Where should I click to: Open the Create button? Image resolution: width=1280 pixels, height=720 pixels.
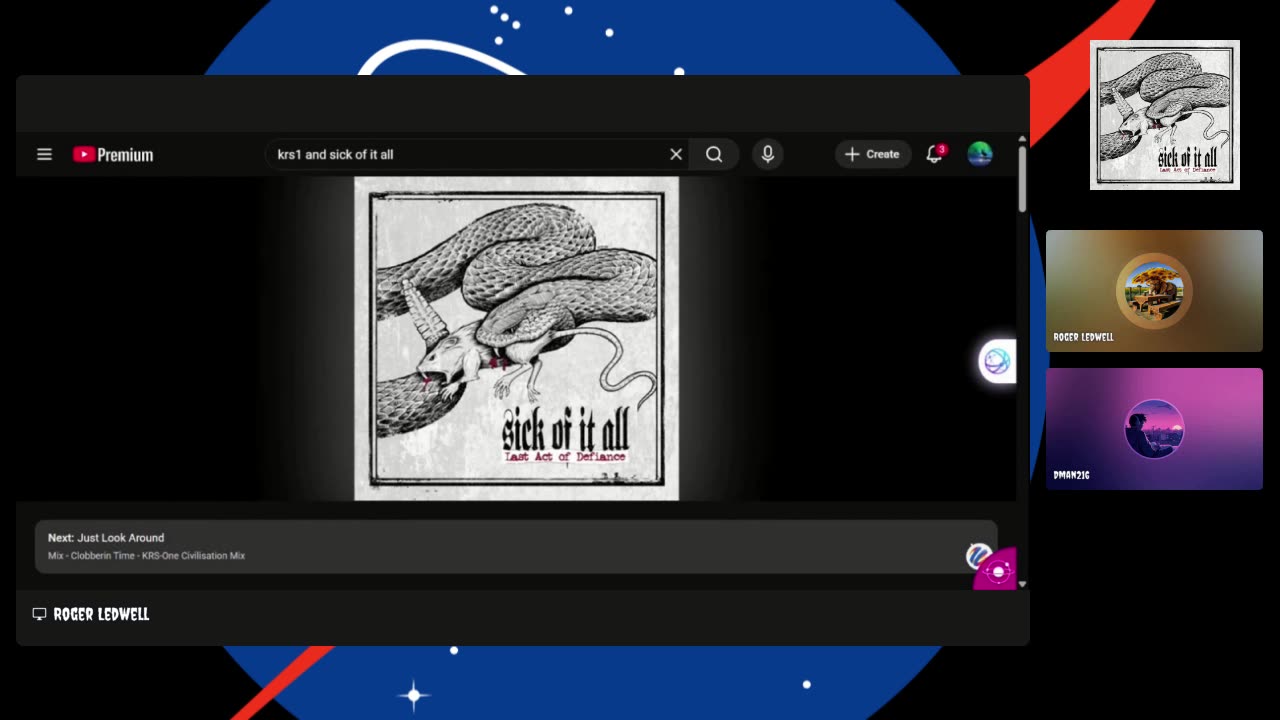coord(873,154)
